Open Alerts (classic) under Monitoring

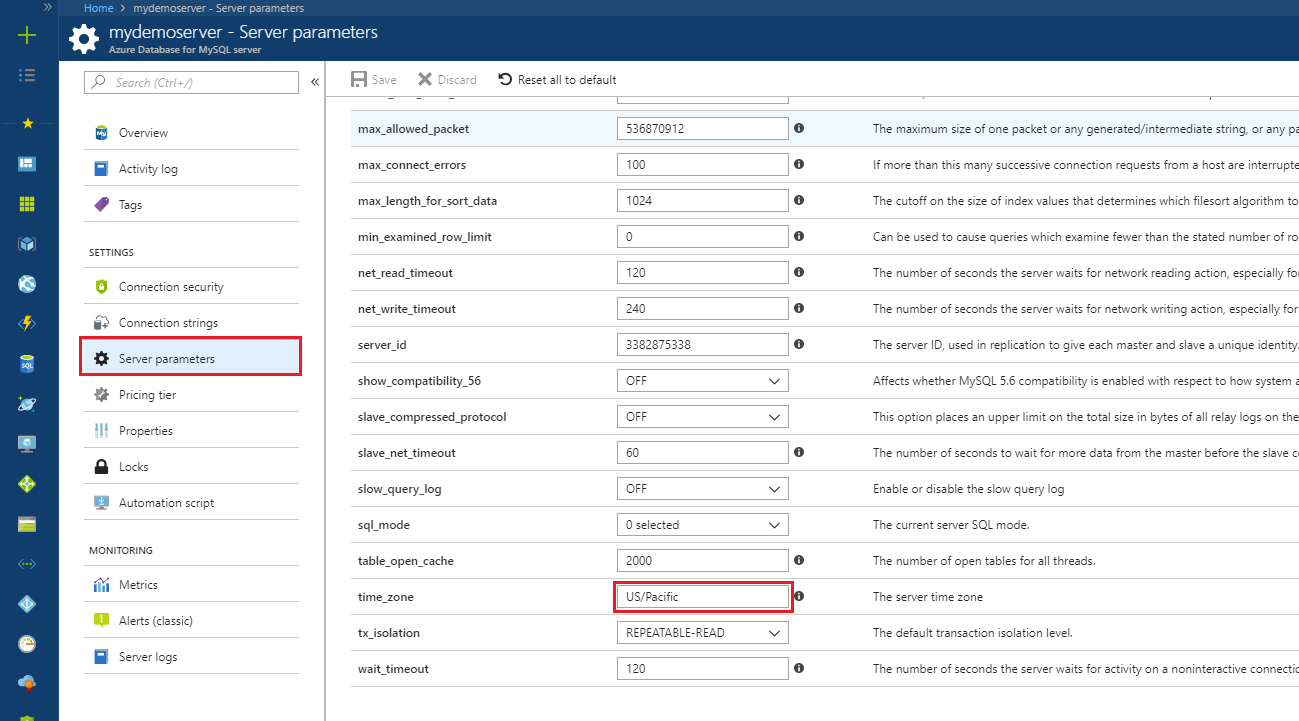191,621
